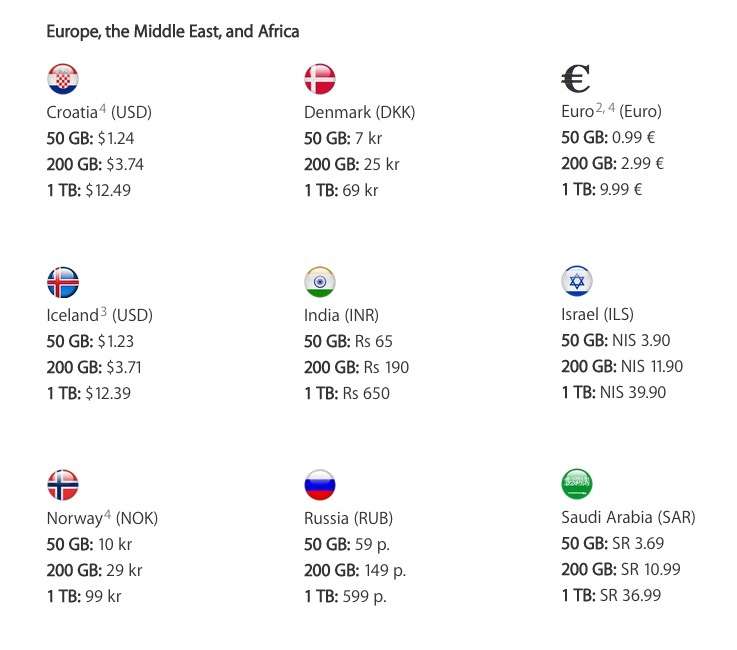
Task: Click the Russia flag icon
Action: tap(320, 485)
